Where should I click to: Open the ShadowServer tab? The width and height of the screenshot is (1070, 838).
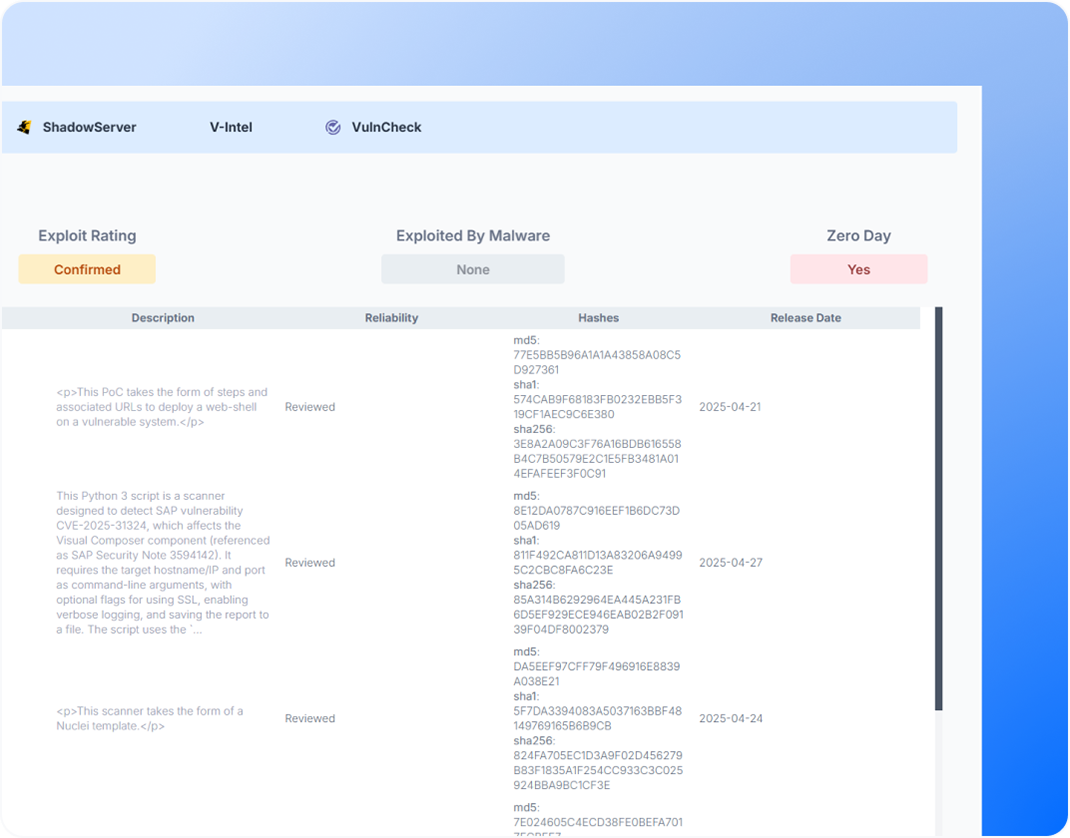89,127
